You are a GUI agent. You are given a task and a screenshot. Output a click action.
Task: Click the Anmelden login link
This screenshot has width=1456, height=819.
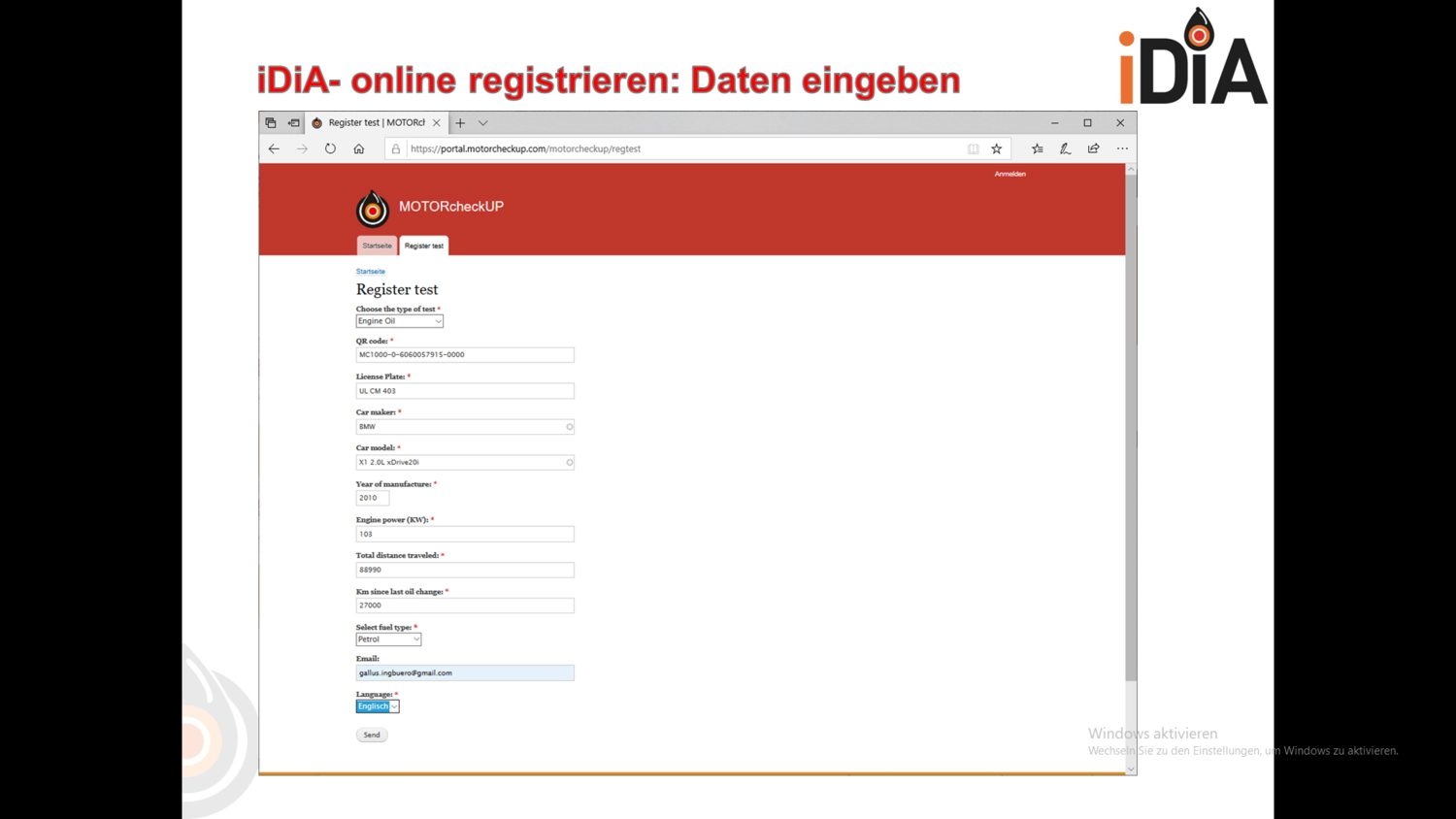(1009, 174)
